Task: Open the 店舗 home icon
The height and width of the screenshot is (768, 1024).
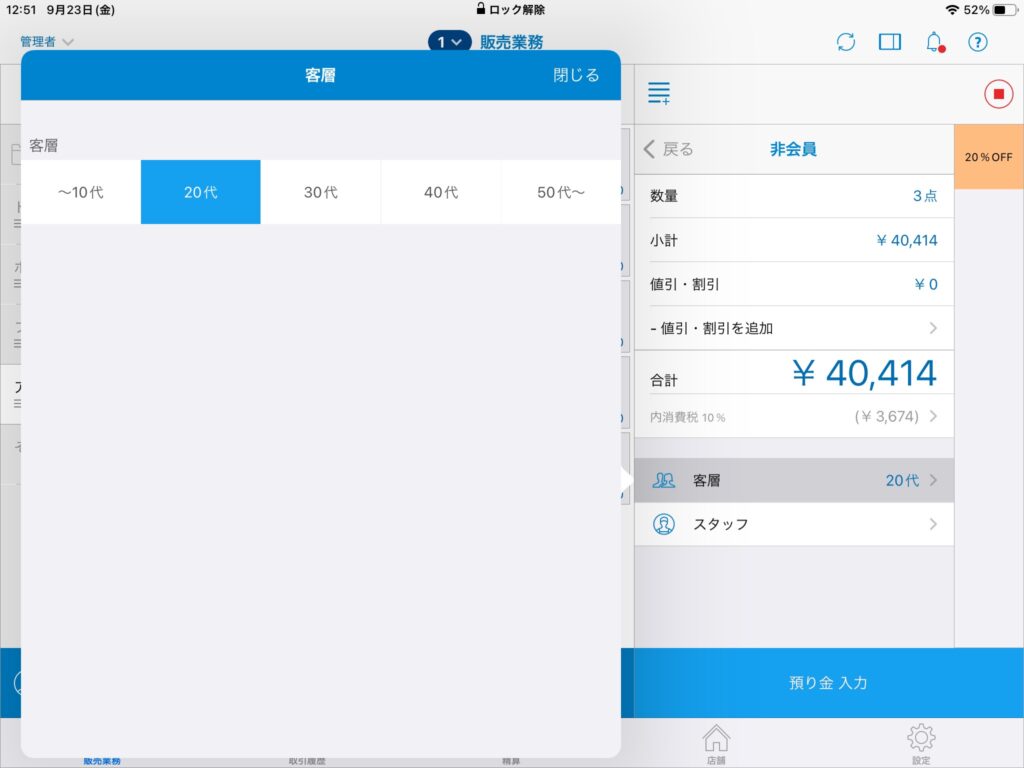Action: pos(716,742)
